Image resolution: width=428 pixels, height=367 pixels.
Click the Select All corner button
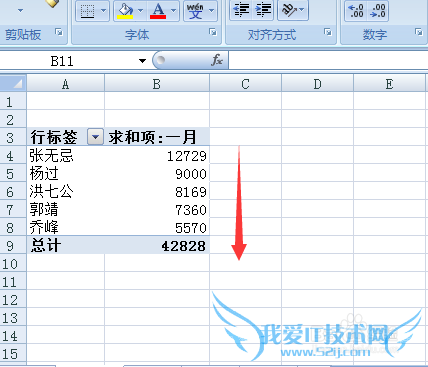click(x=13, y=83)
